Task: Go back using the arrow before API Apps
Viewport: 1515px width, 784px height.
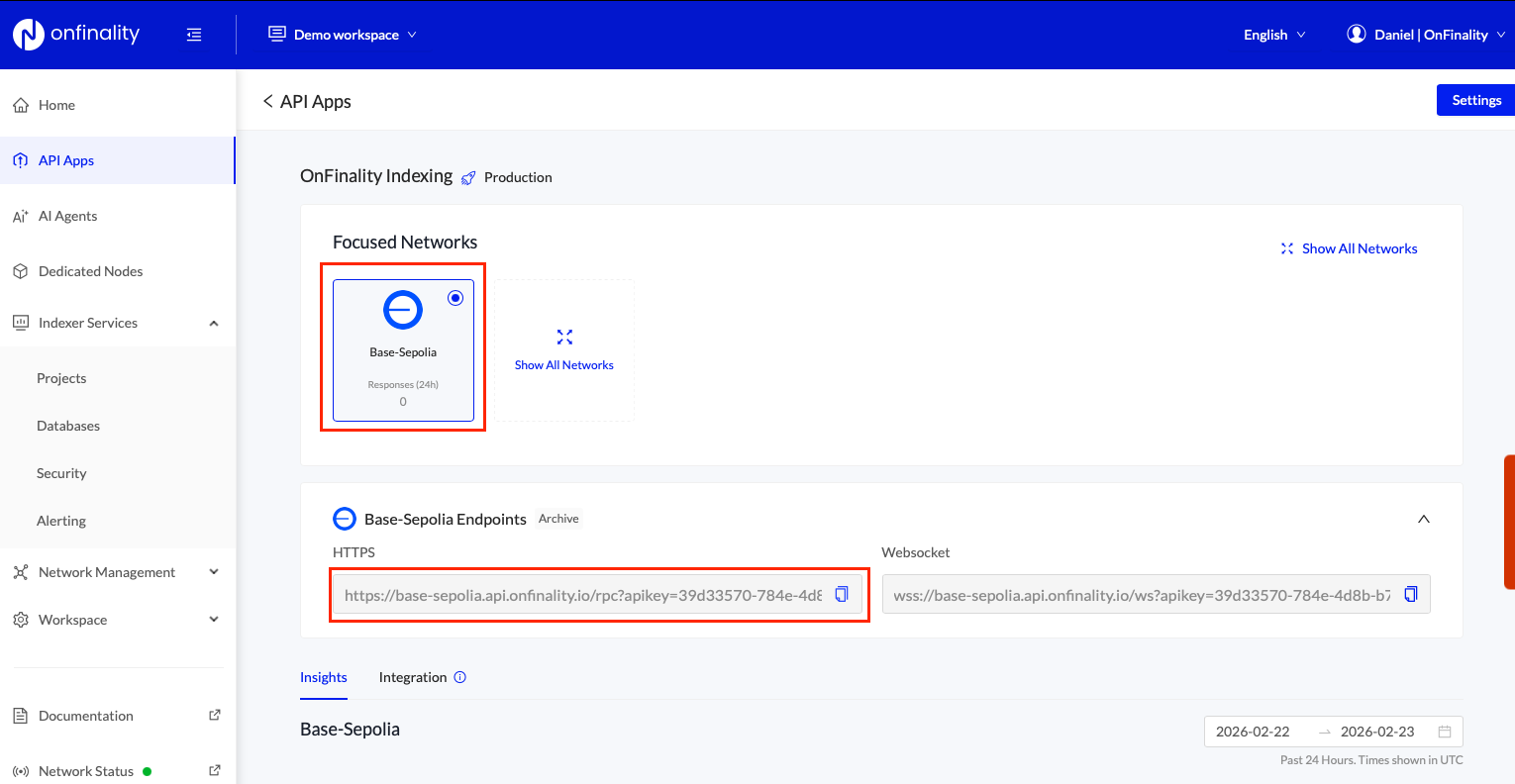Action: pyautogui.click(x=267, y=100)
